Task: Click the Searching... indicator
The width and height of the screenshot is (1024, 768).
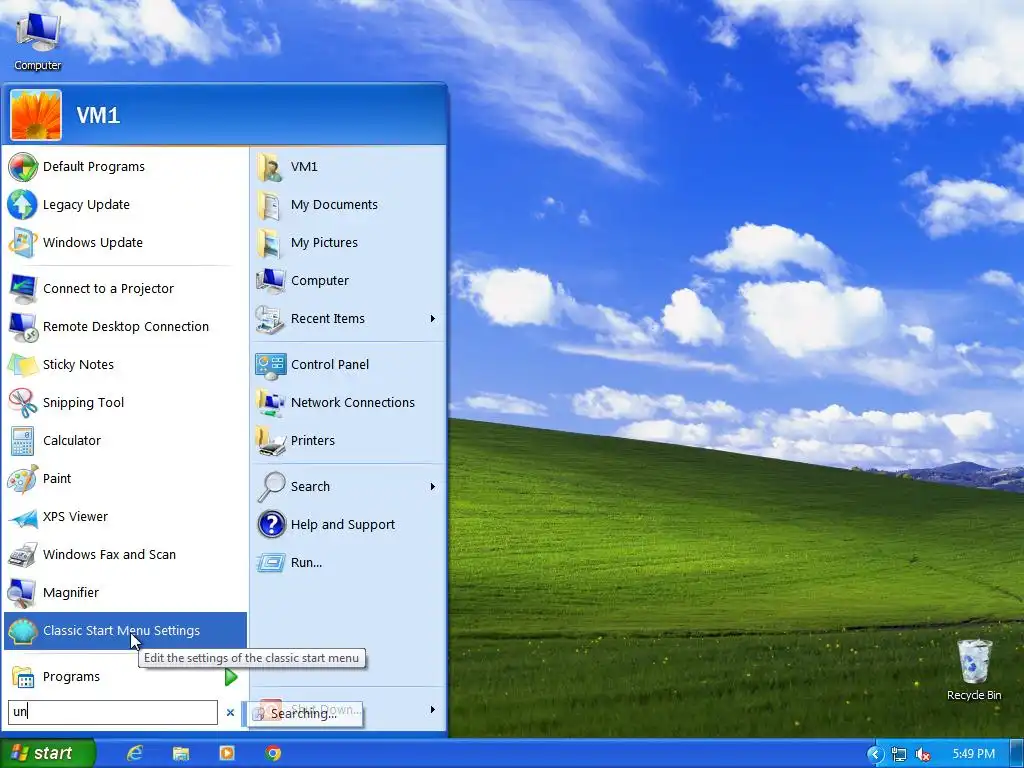Action: [304, 714]
